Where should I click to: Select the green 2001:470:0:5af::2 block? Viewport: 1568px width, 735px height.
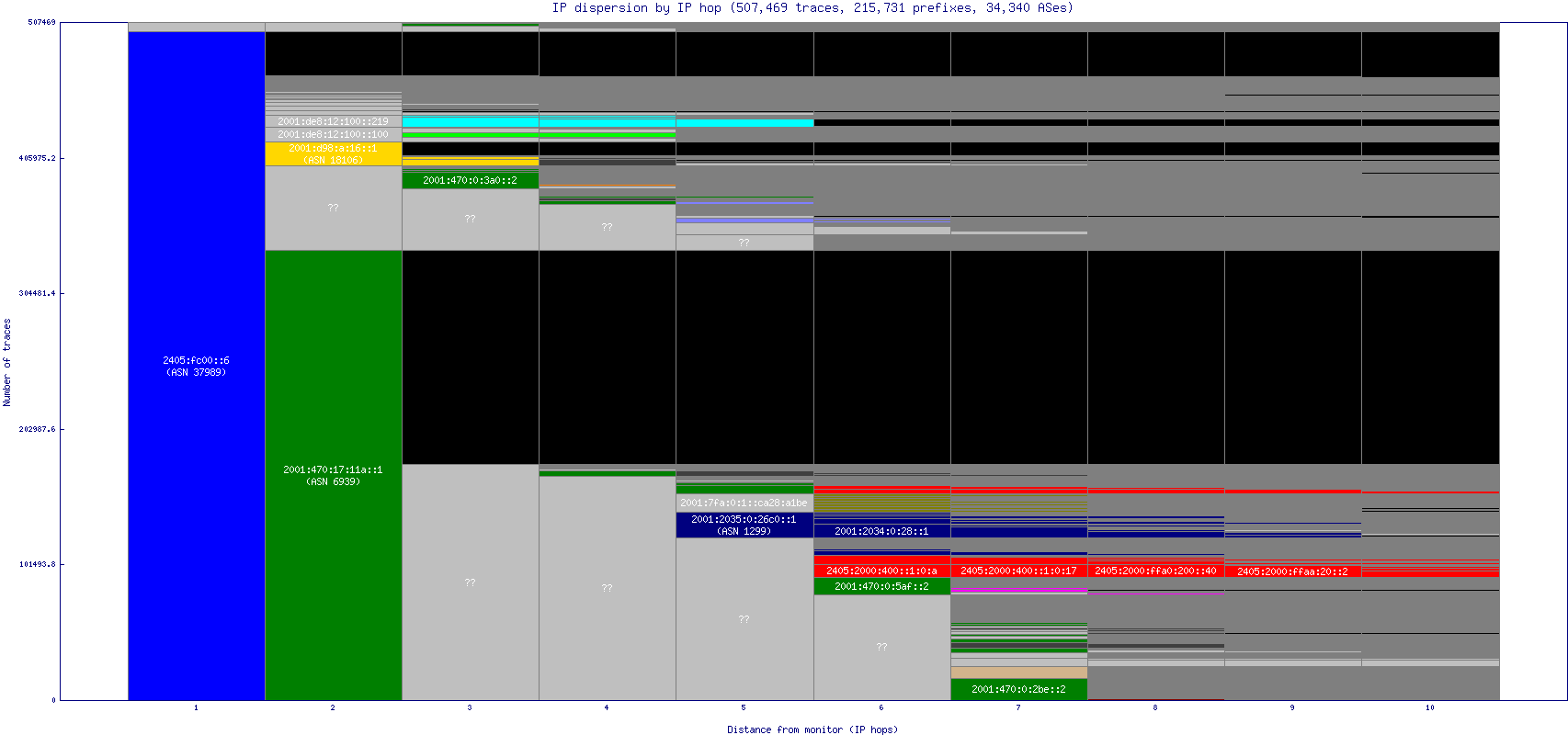click(881, 586)
